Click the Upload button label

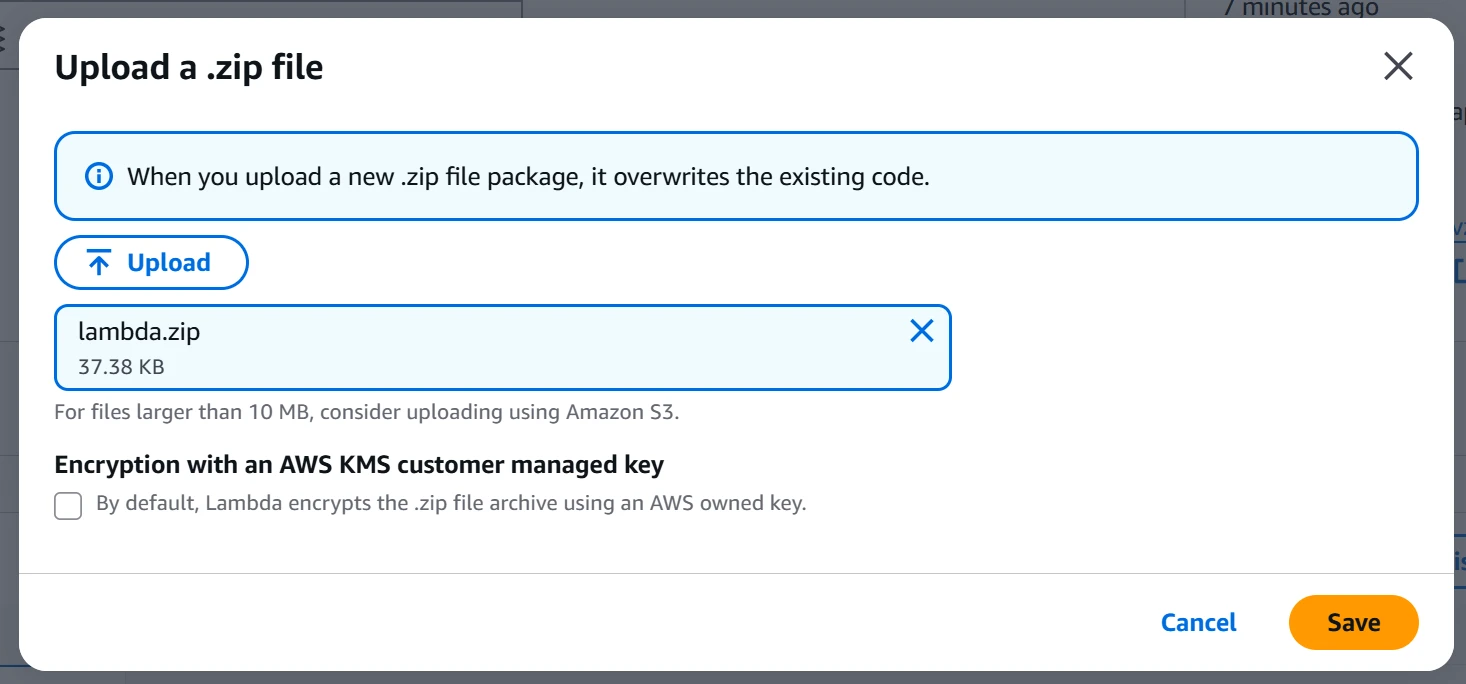click(168, 263)
